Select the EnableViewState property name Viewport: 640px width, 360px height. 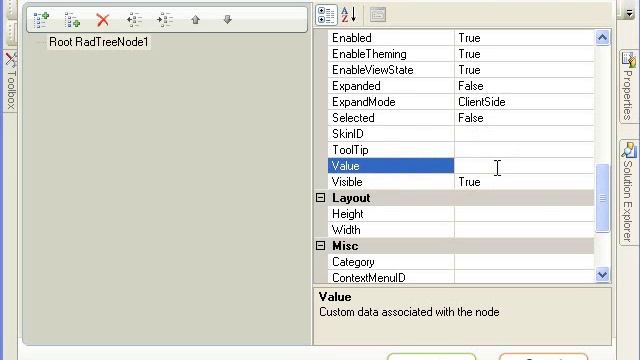(373, 70)
